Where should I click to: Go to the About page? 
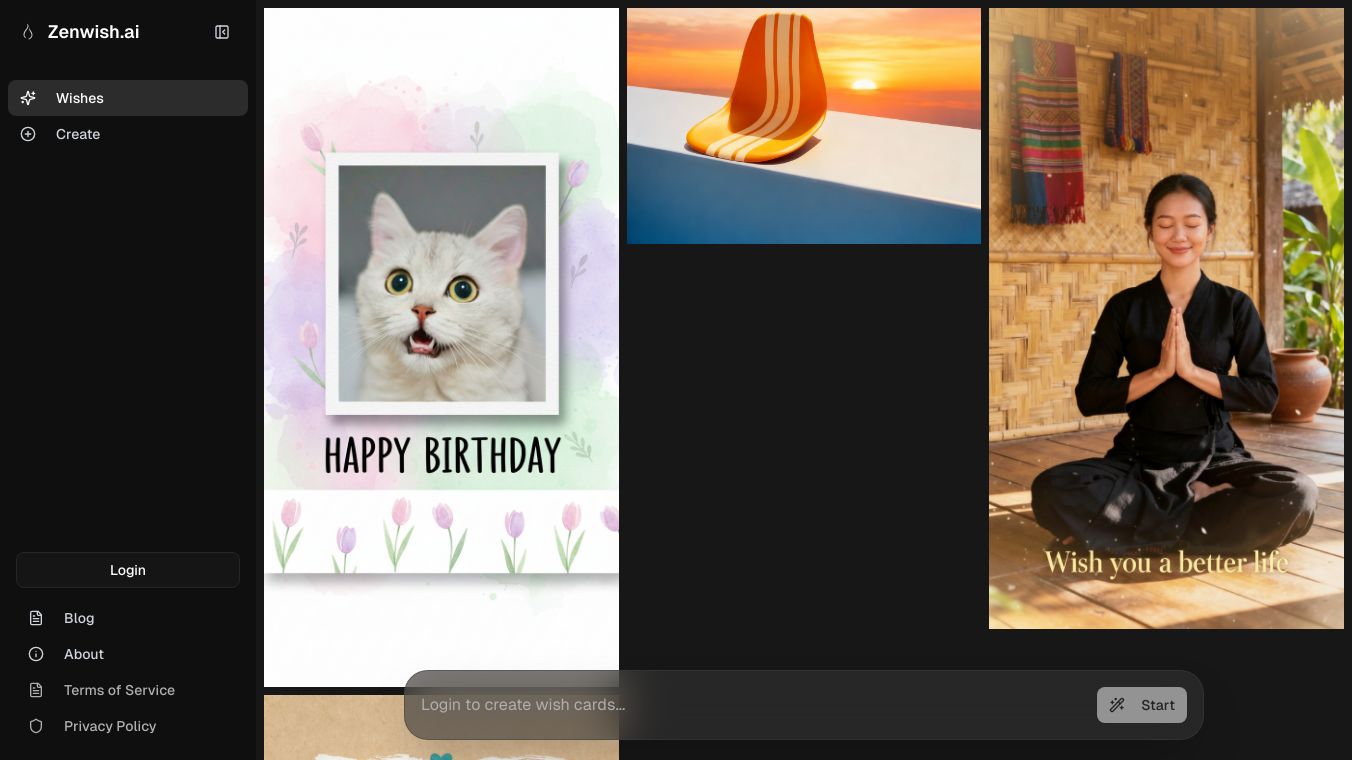[x=128, y=654]
